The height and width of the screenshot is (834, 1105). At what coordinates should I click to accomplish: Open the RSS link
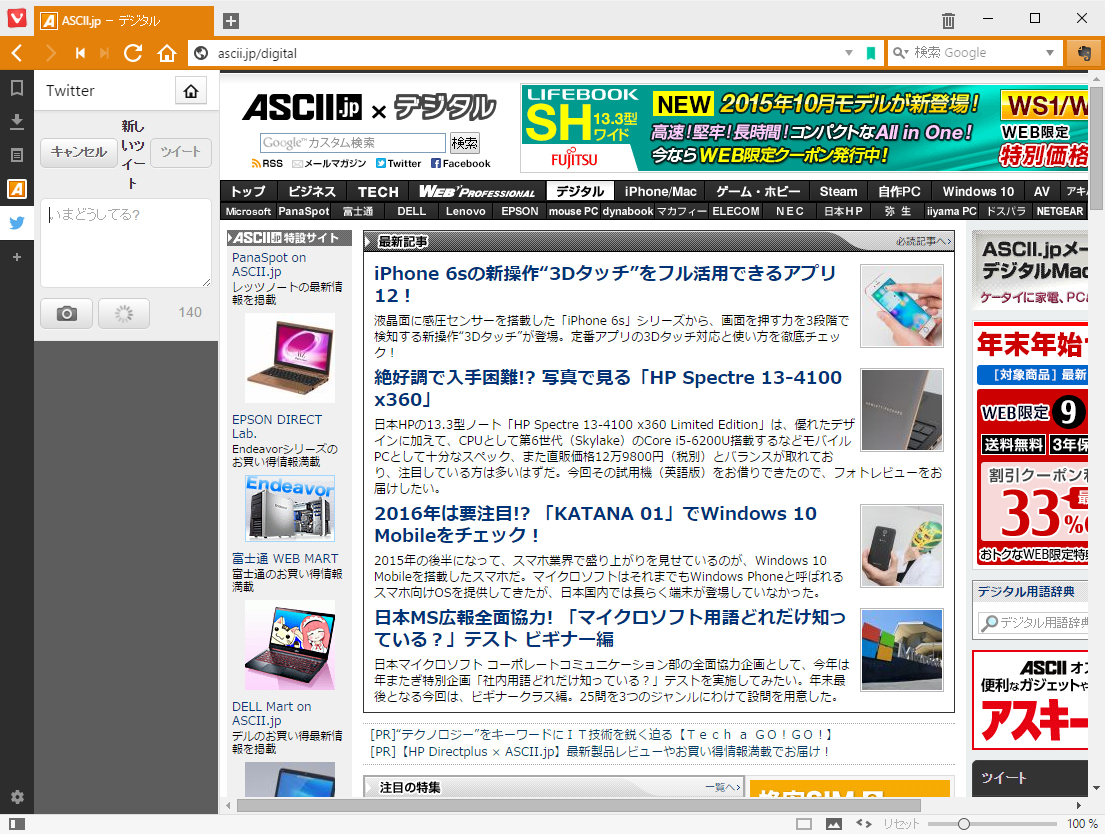click(x=267, y=164)
